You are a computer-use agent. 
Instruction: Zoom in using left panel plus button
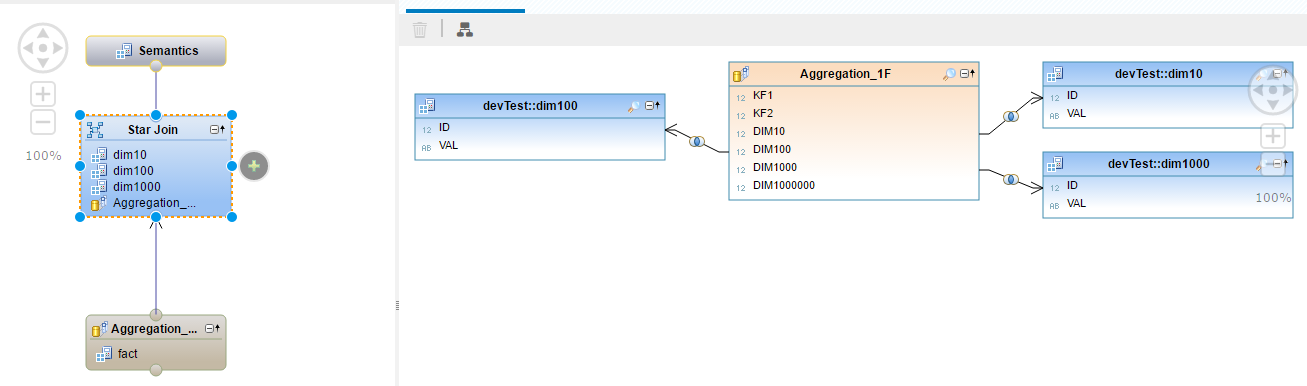coord(43,95)
